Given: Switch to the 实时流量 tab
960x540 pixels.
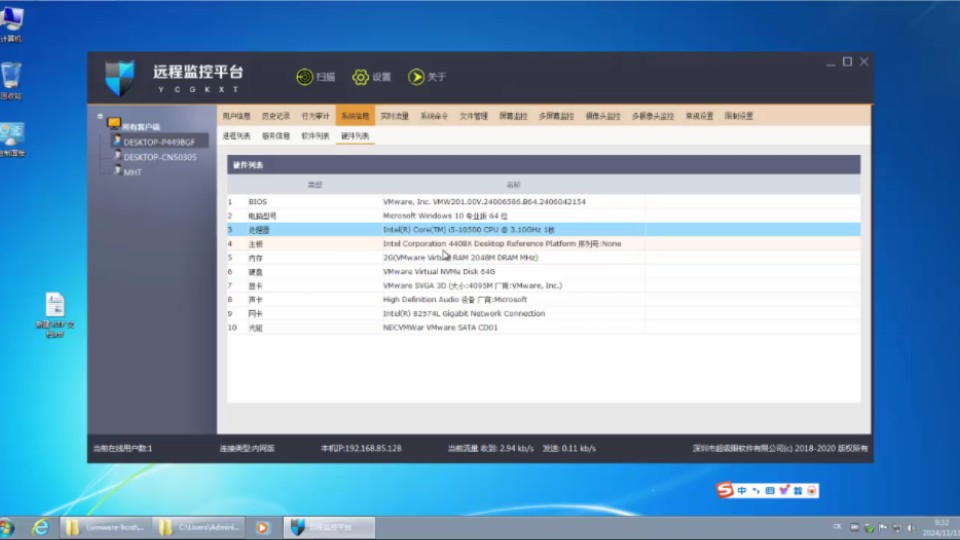Looking at the screenshot, I should (x=394, y=116).
